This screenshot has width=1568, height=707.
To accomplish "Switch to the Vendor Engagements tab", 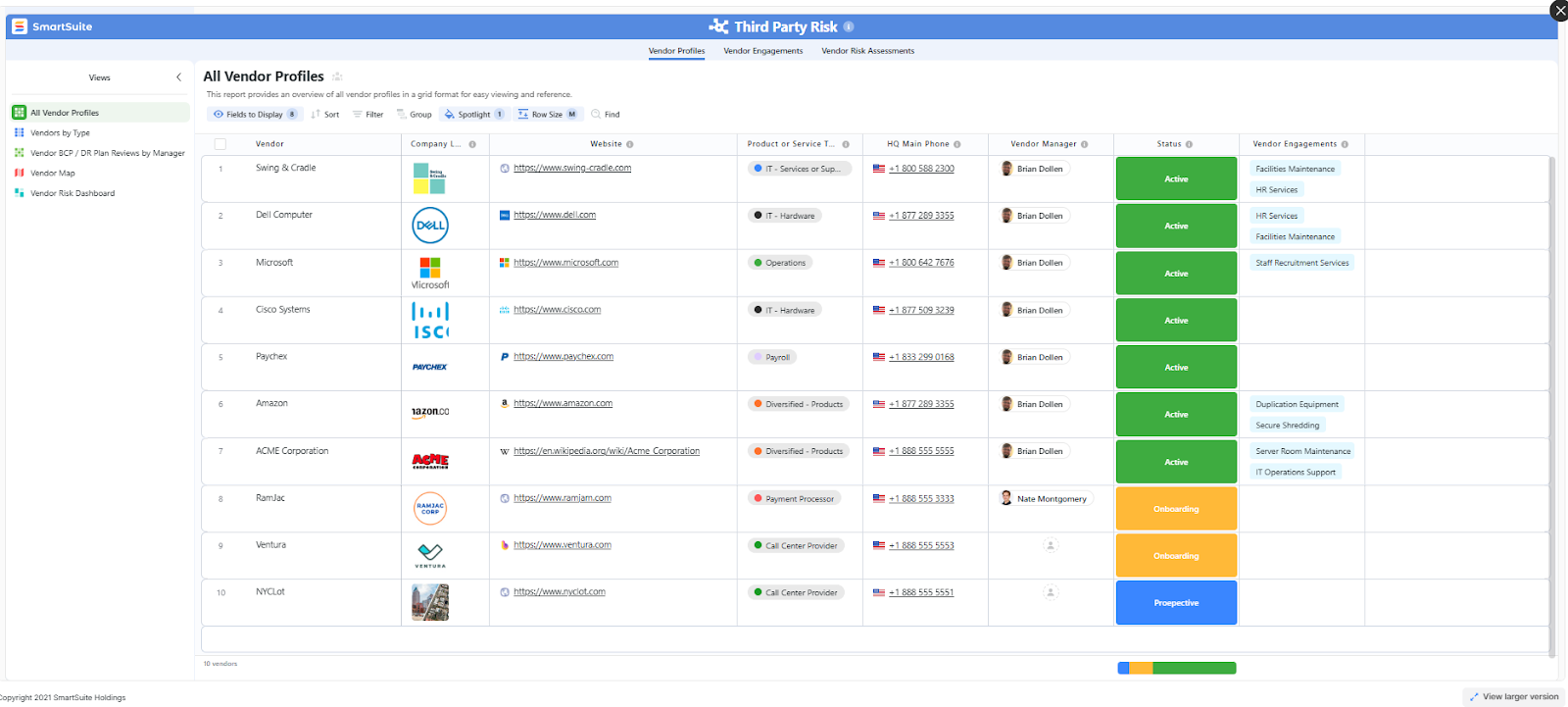I will coord(762,51).
